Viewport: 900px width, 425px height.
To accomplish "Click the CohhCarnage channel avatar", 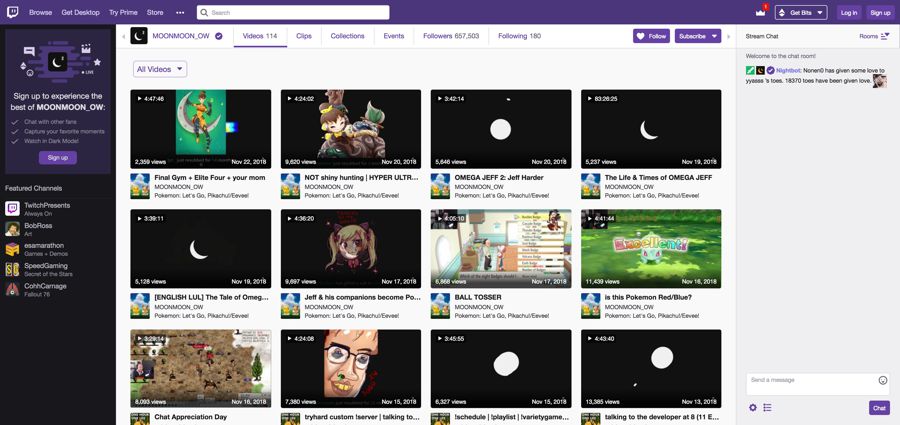I will [x=13, y=289].
